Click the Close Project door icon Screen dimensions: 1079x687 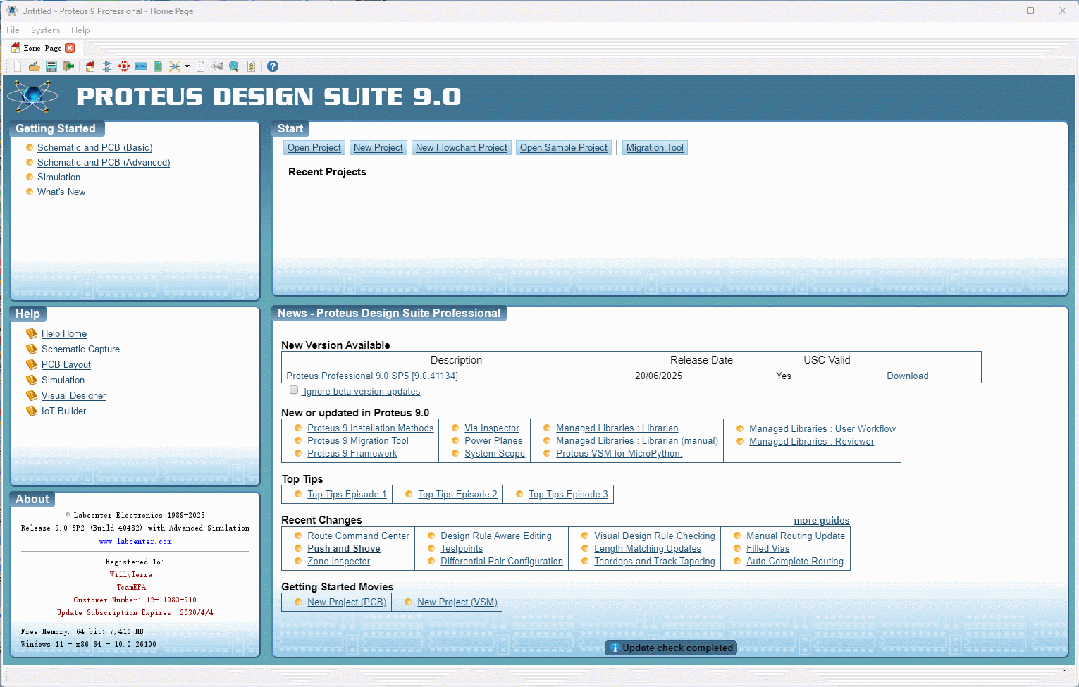[x=68, y=67]
